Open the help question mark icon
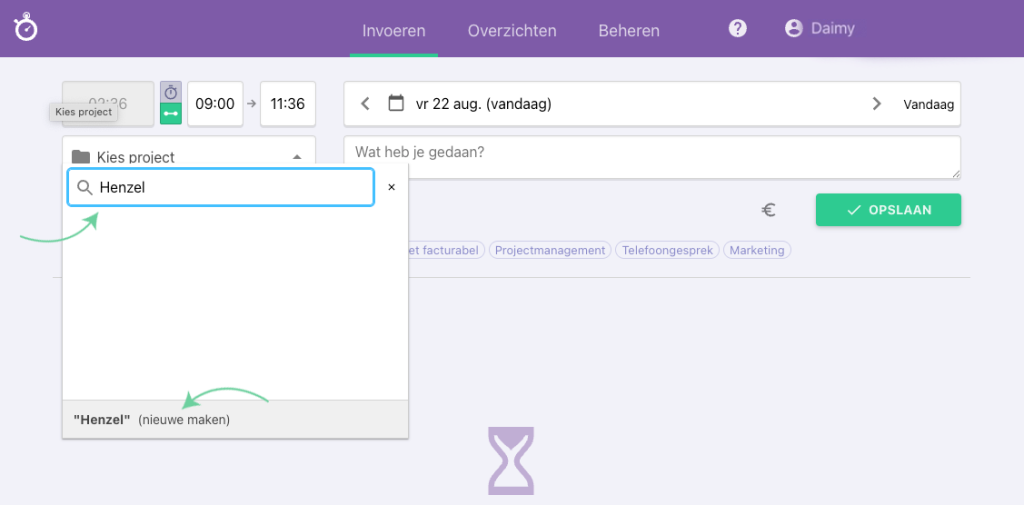The height and width of the screenshot is (505, 1024). click(738, 28)
